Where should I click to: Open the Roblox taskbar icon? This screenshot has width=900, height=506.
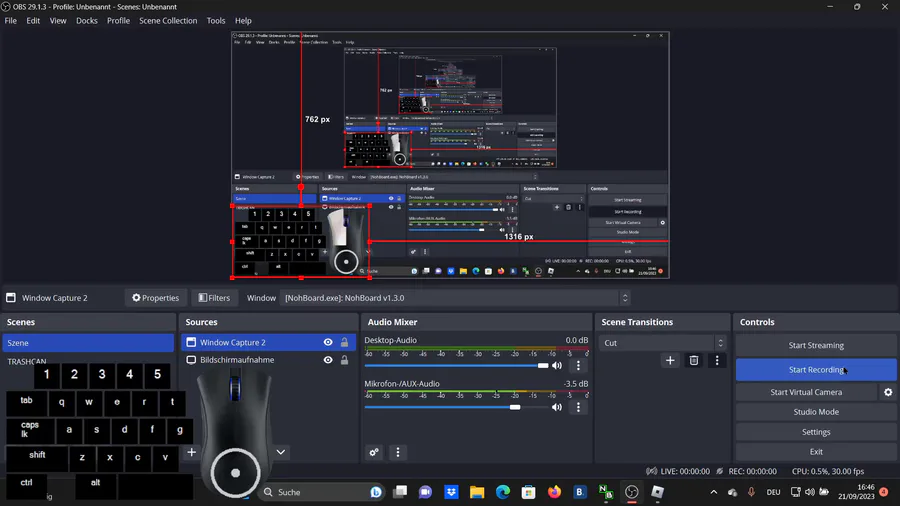[x=657, y=492]
